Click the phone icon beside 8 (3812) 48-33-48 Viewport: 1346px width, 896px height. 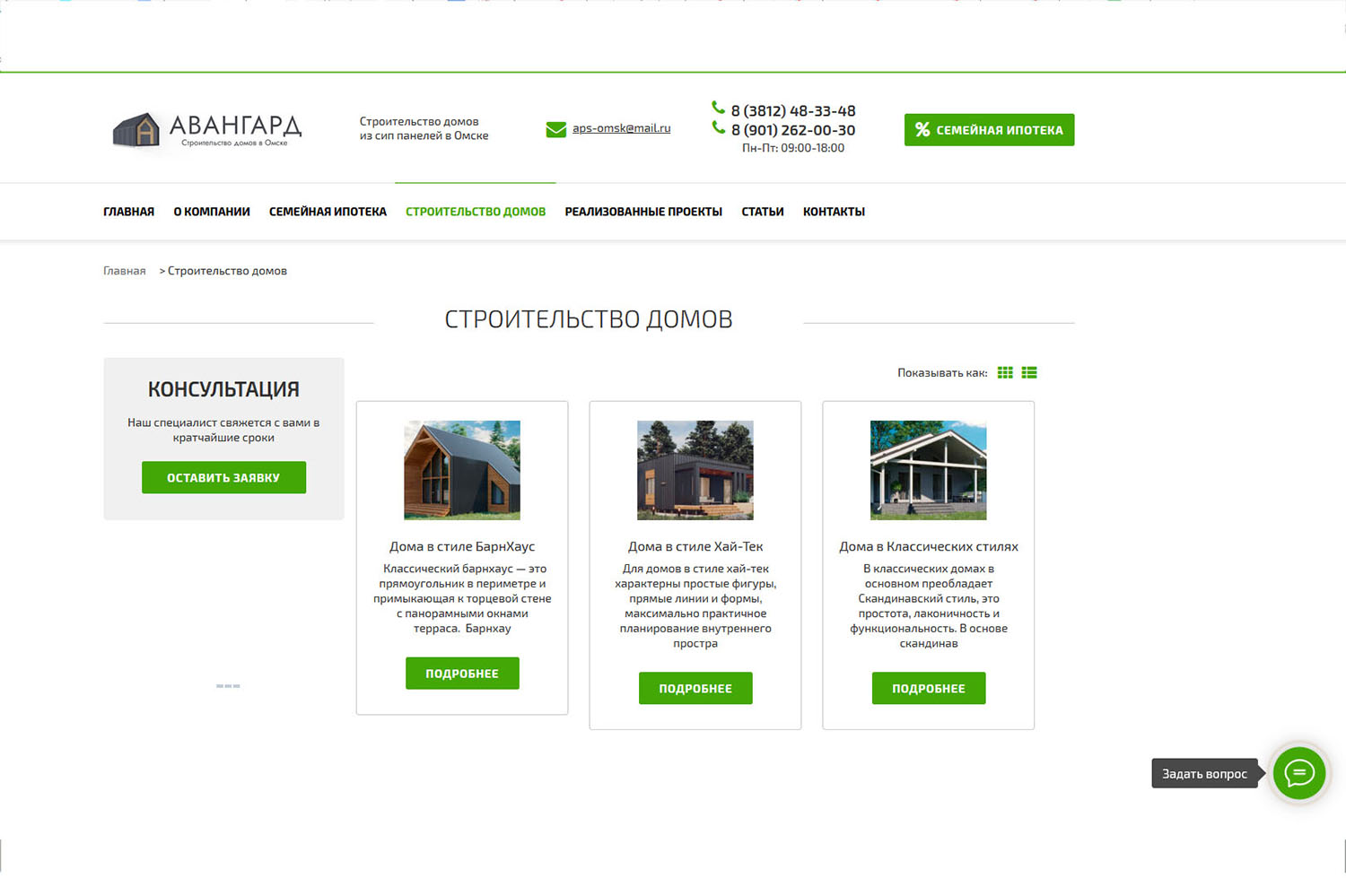[718, 108]
